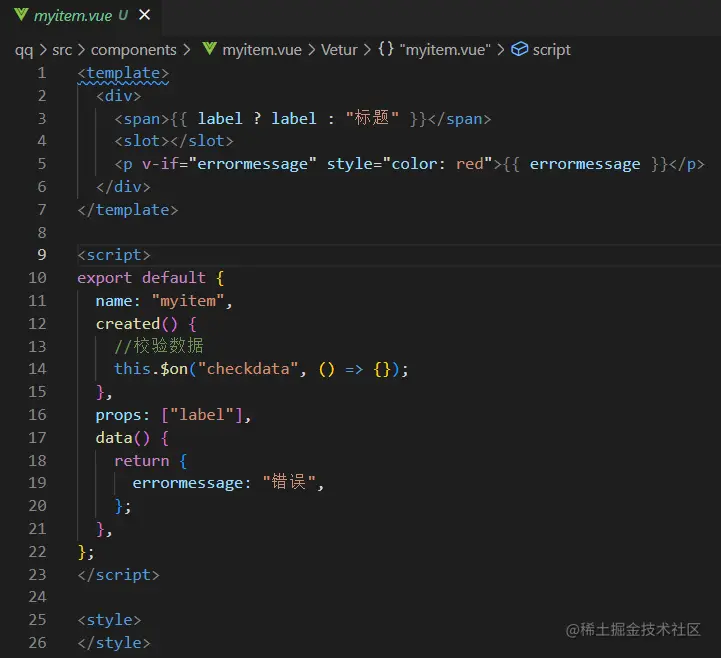Viewport: 721px width, 658px height.
Task: Open the src breadcrumb segment
Action: [62, 50]
